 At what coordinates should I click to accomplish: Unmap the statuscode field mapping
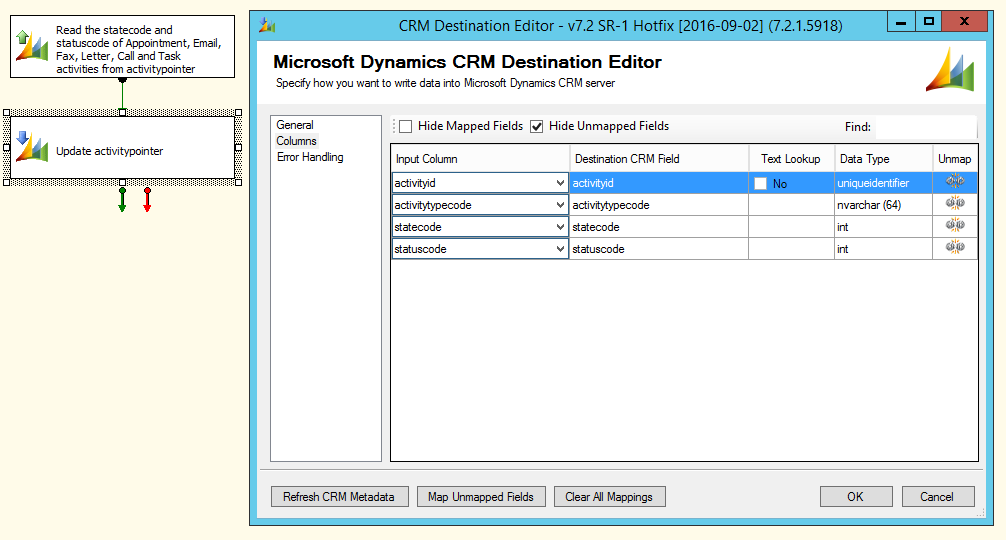click(x=955, y=248)
